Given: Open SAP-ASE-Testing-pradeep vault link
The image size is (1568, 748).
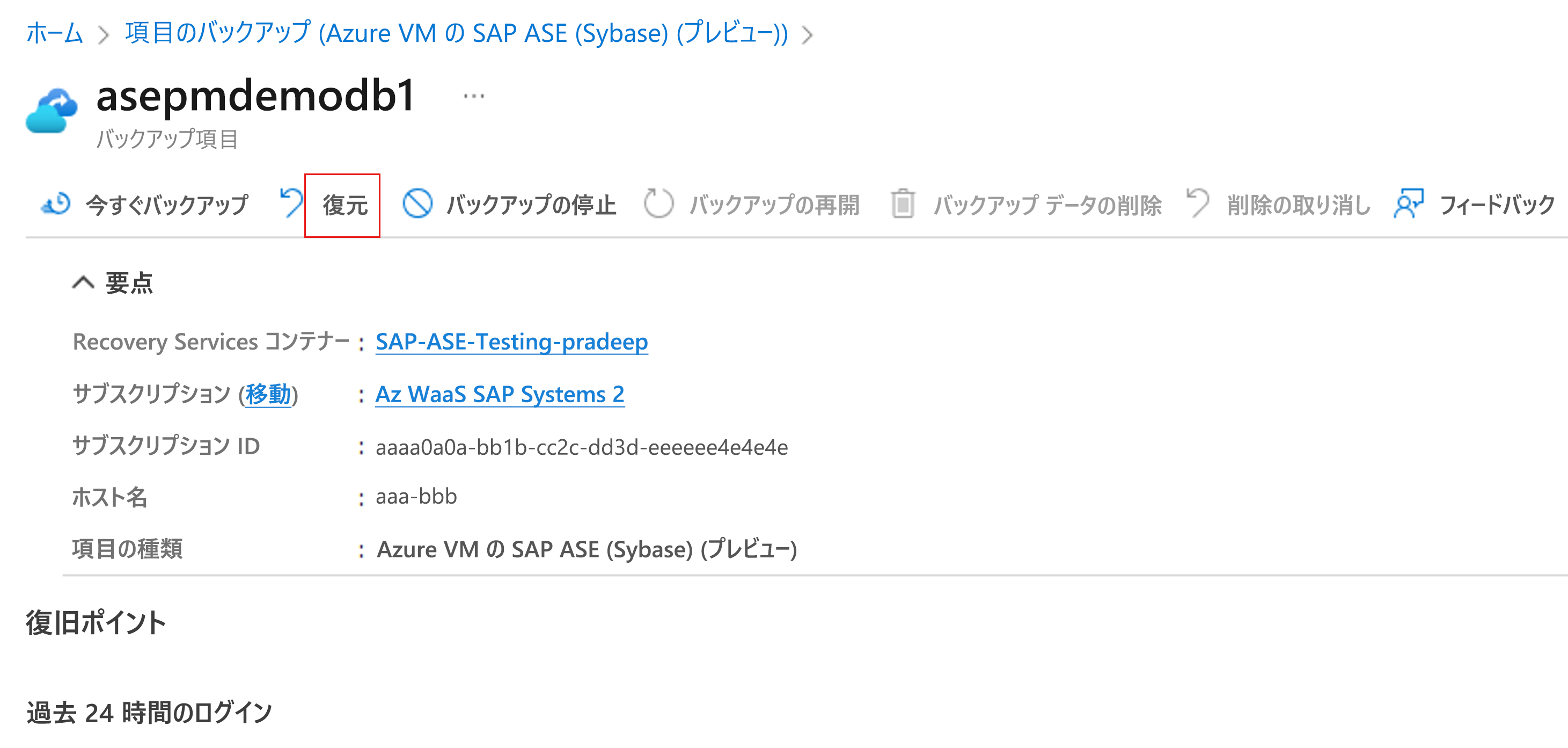Looking at the screenshot, I should [x=511, y=342].
